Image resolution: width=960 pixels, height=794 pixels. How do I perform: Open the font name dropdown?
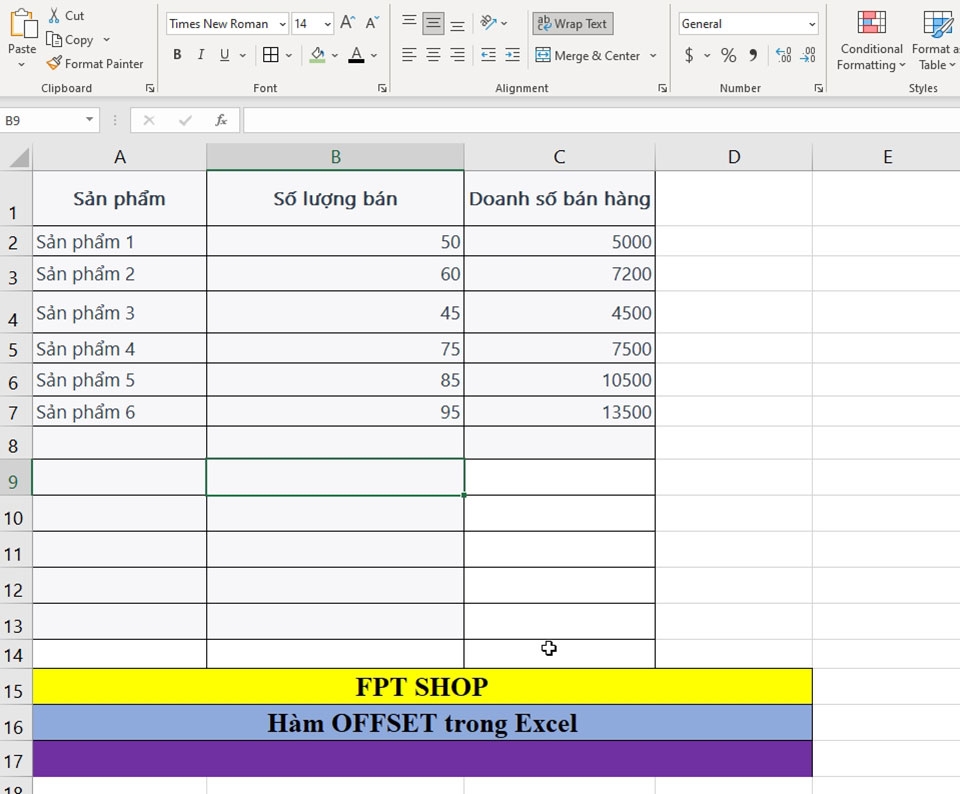(282, 24)
